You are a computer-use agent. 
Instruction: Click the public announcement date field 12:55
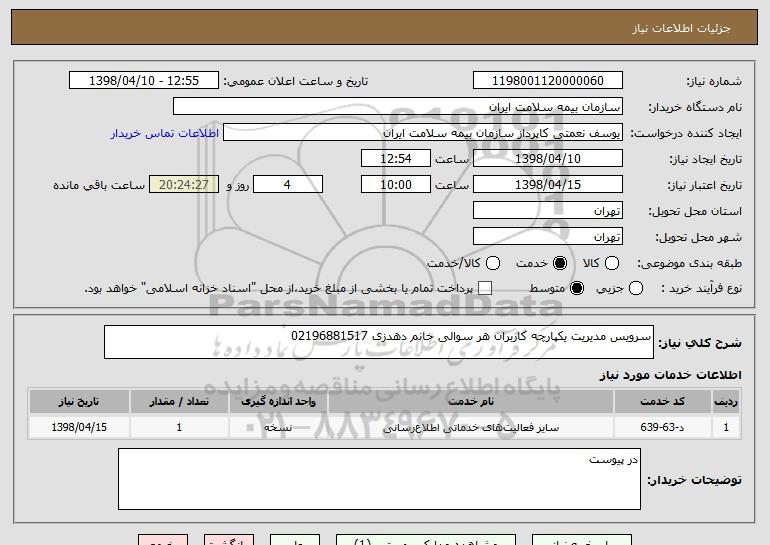[x=144, y=81]
